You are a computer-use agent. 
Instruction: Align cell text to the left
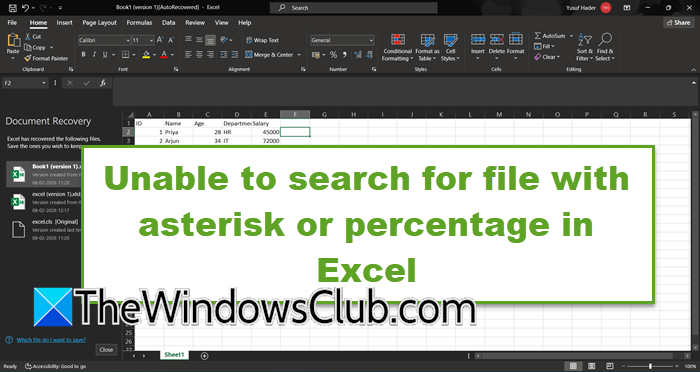click(x=188, y=54)
